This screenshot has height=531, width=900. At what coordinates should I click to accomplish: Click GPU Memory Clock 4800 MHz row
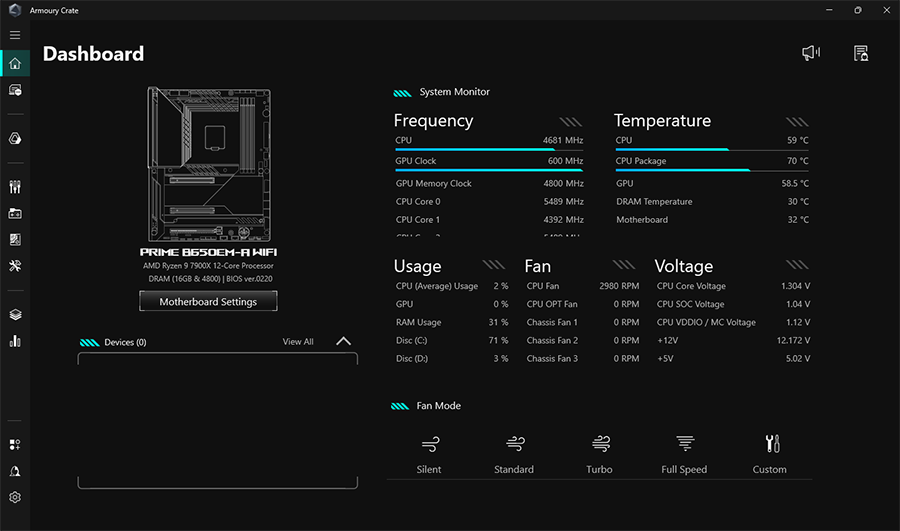pos(489,184)
